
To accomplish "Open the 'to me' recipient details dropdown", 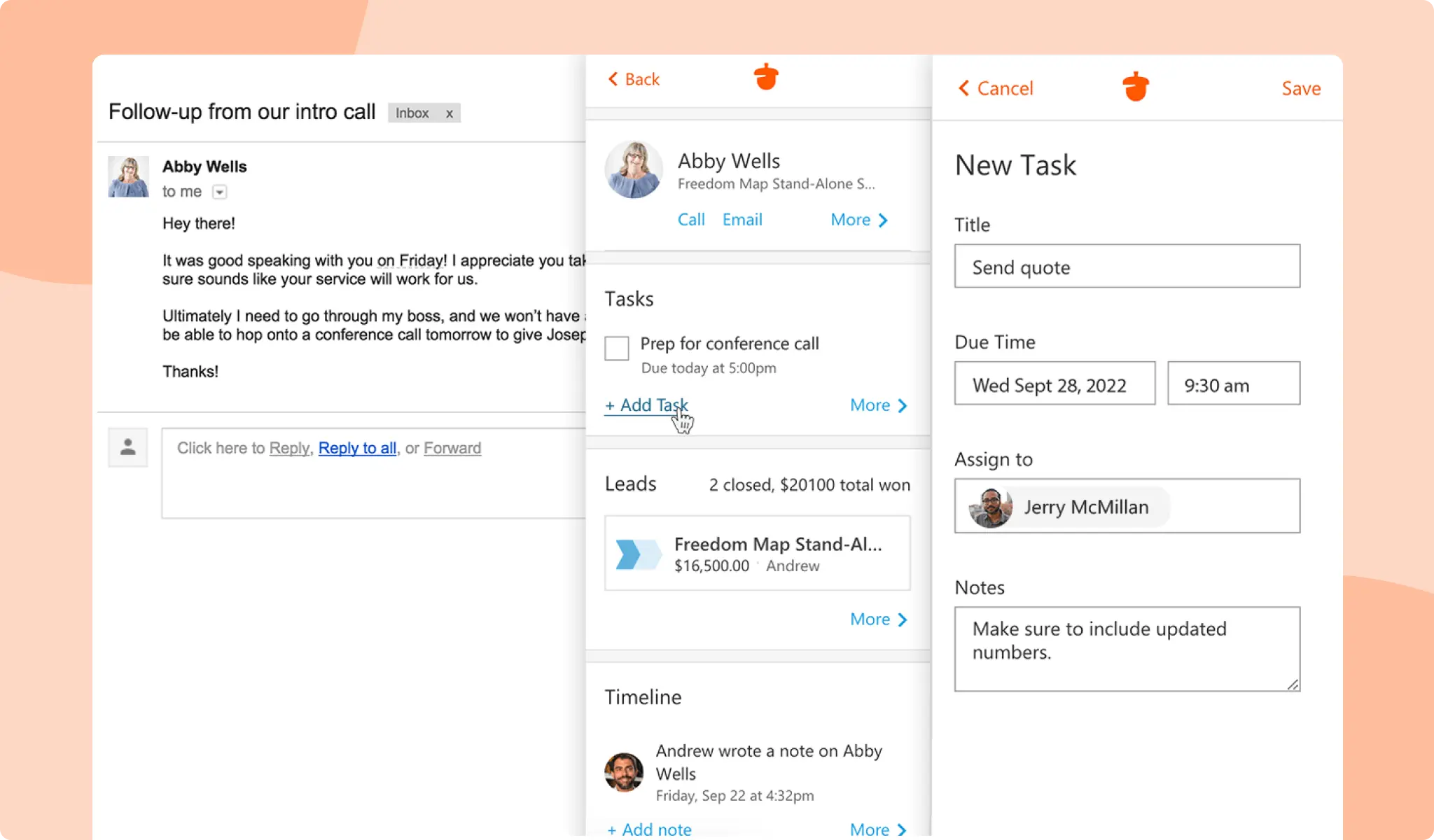I will [x=219, y=191].
